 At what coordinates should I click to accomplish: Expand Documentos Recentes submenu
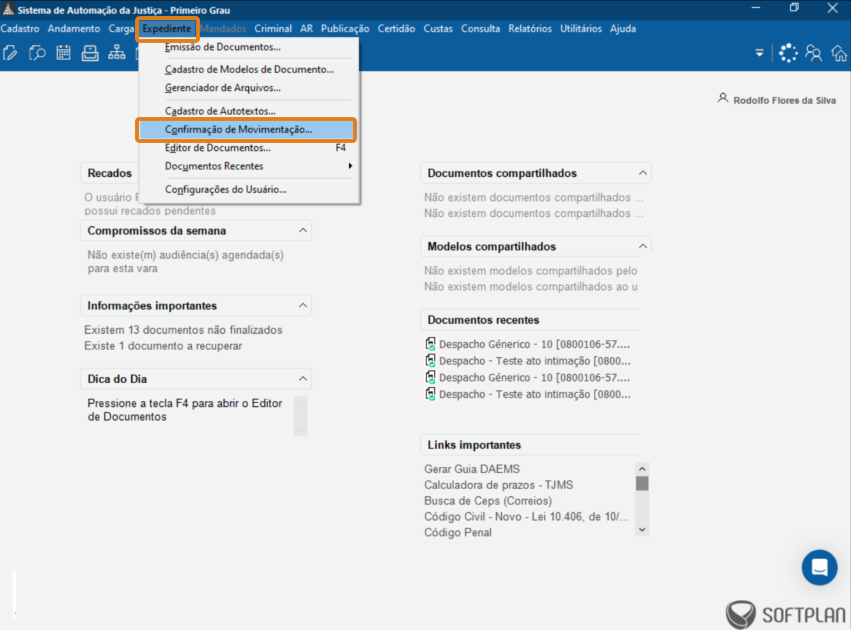tap(249, 166)
